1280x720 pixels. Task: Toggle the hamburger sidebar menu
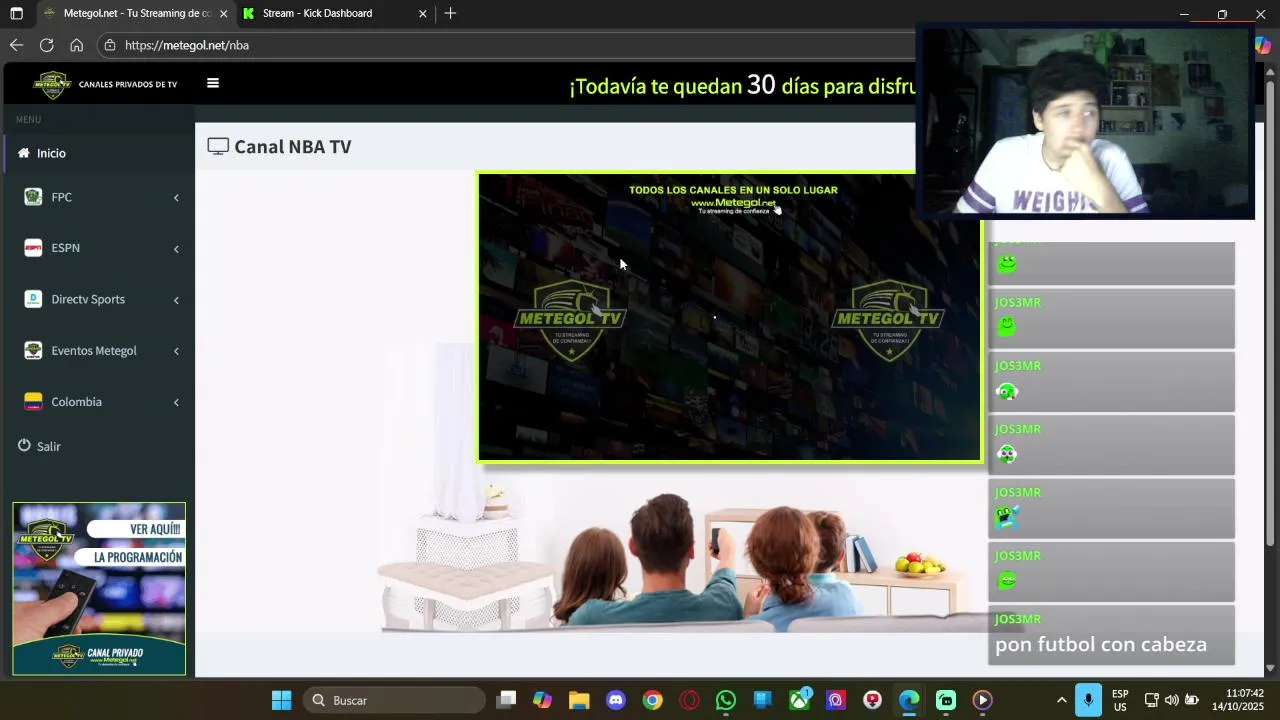[x=212, y=83]
